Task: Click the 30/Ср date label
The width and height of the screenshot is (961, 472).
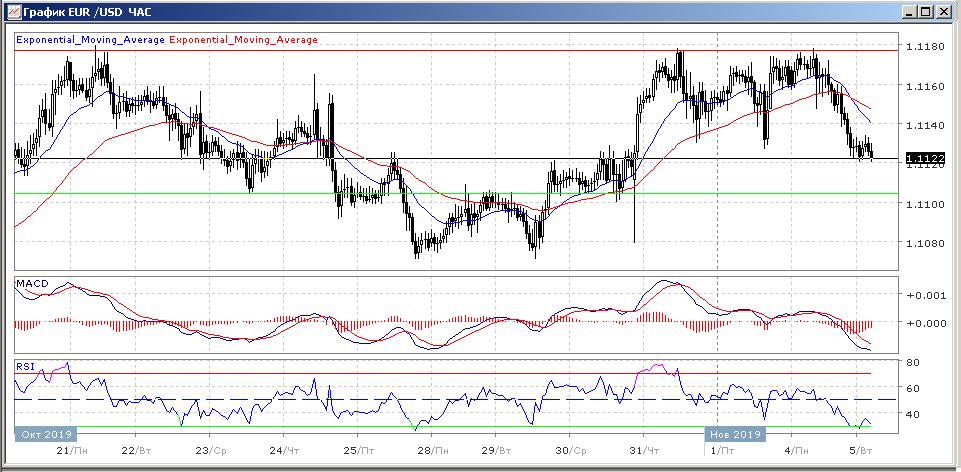Action: 571,451
